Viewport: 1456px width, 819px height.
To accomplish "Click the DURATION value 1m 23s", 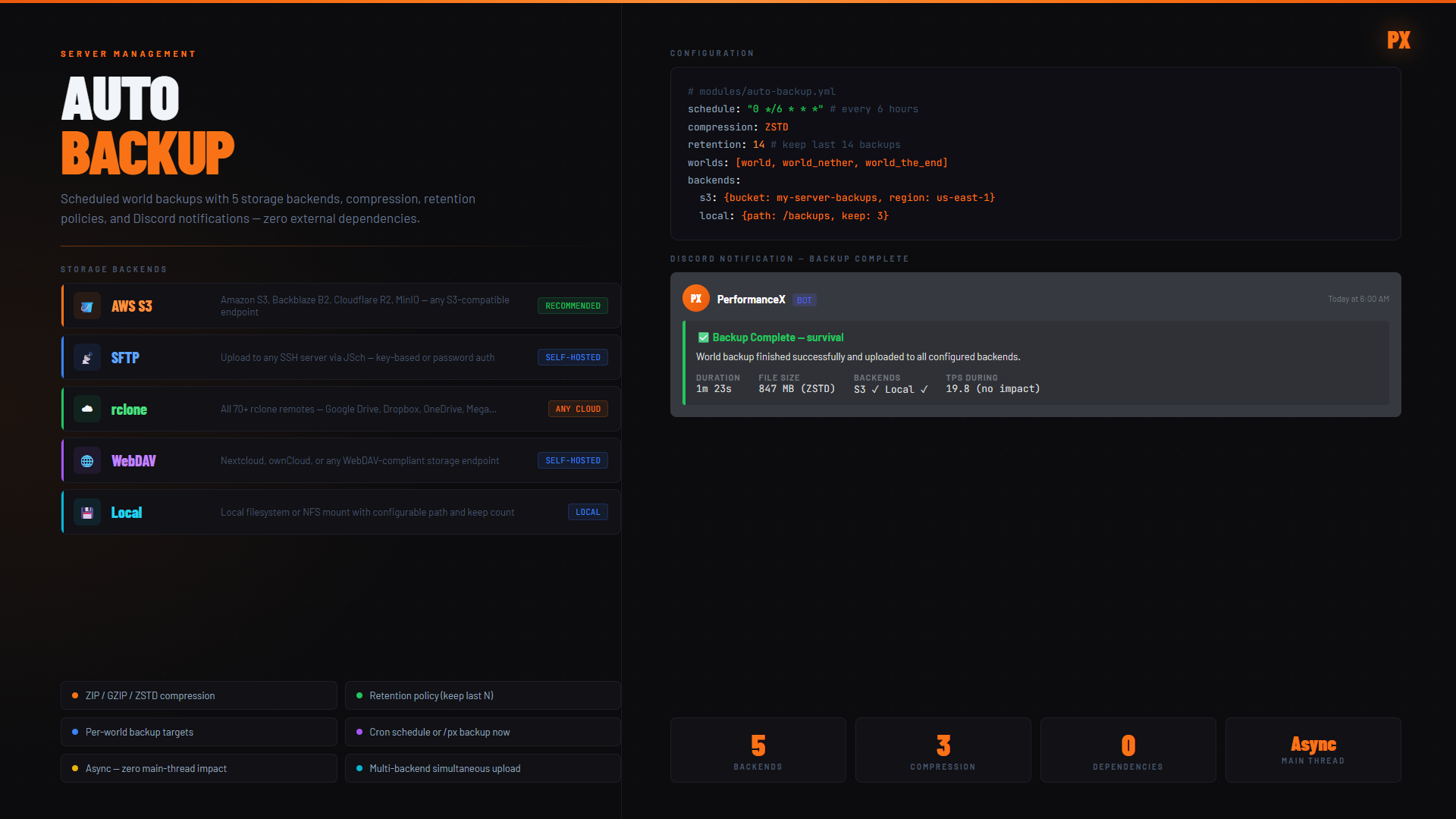I will coord(714,389).
